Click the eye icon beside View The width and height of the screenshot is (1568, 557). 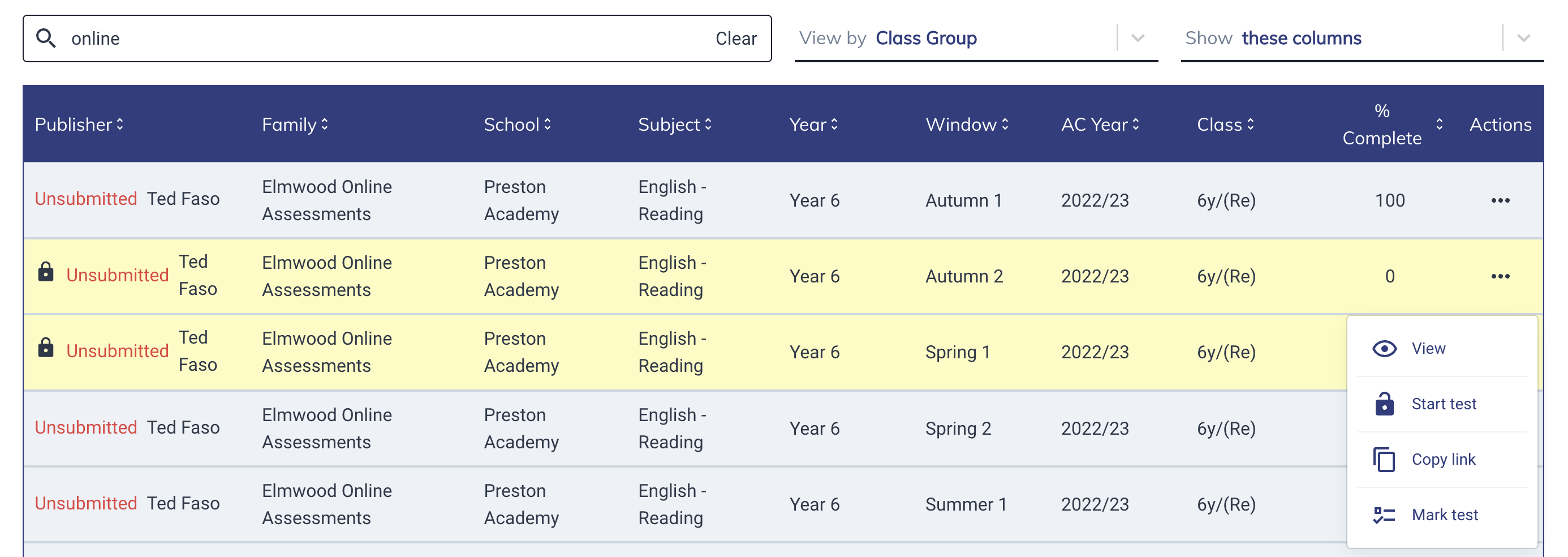coord(1384,349)
